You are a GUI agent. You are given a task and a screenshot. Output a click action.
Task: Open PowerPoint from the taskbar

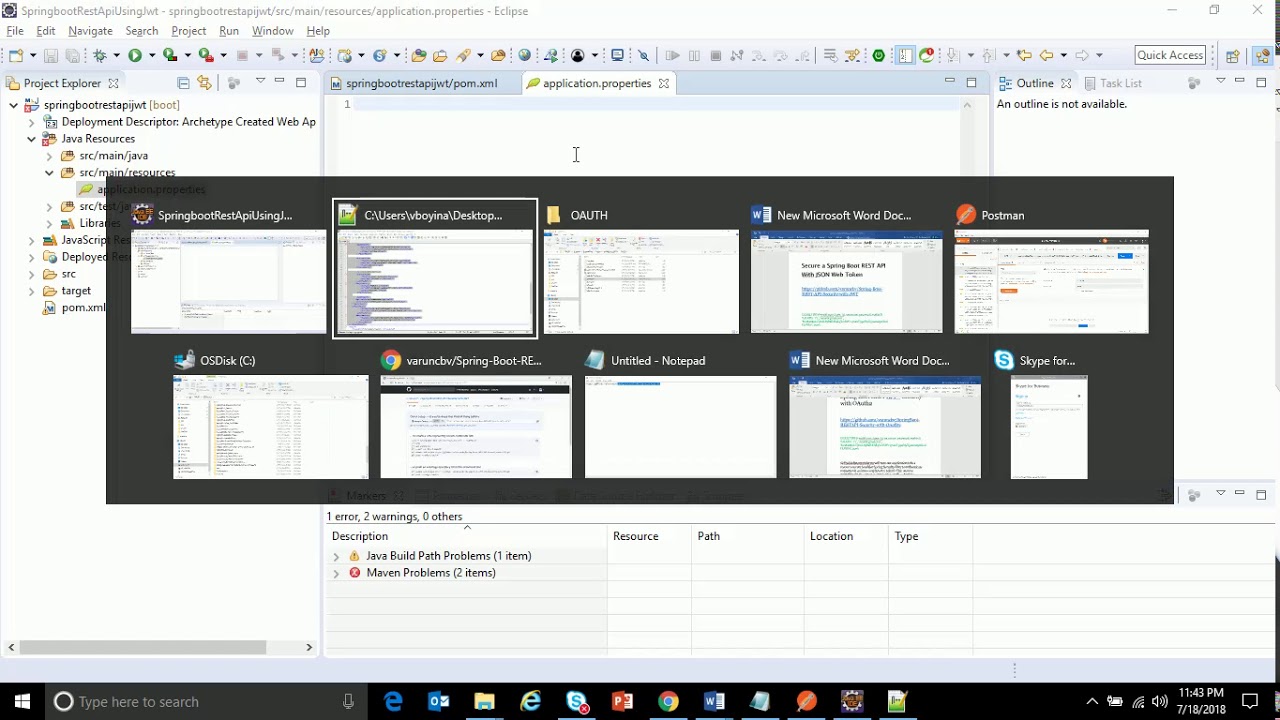[x=622, y=701]
